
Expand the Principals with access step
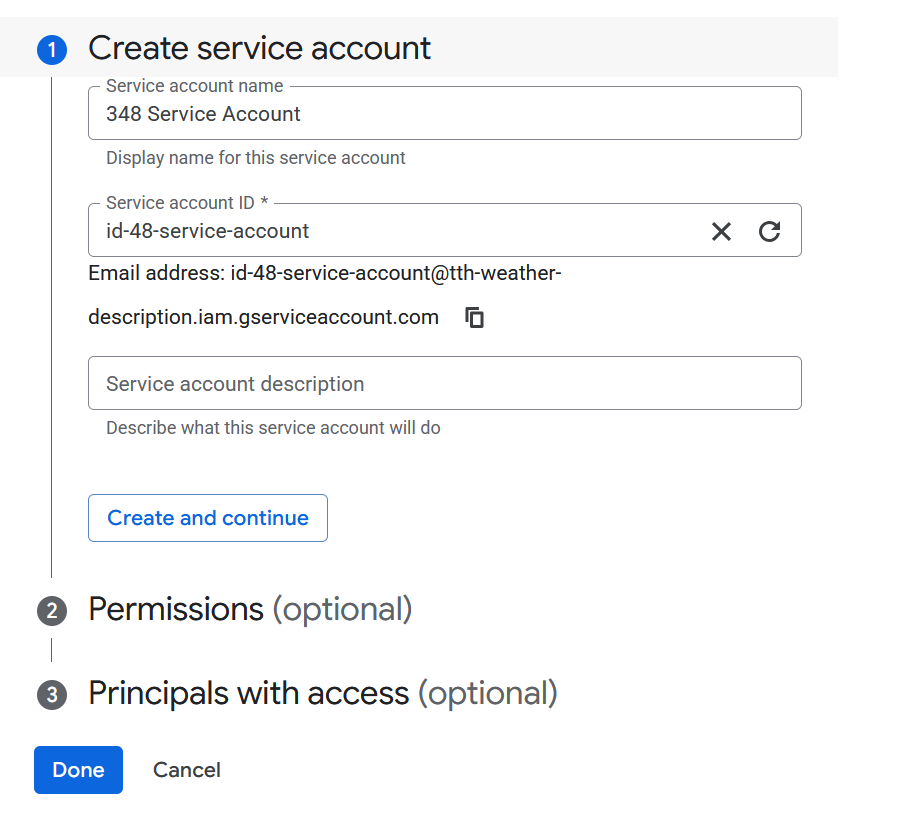pyautogui.click(x=322, y=694)
